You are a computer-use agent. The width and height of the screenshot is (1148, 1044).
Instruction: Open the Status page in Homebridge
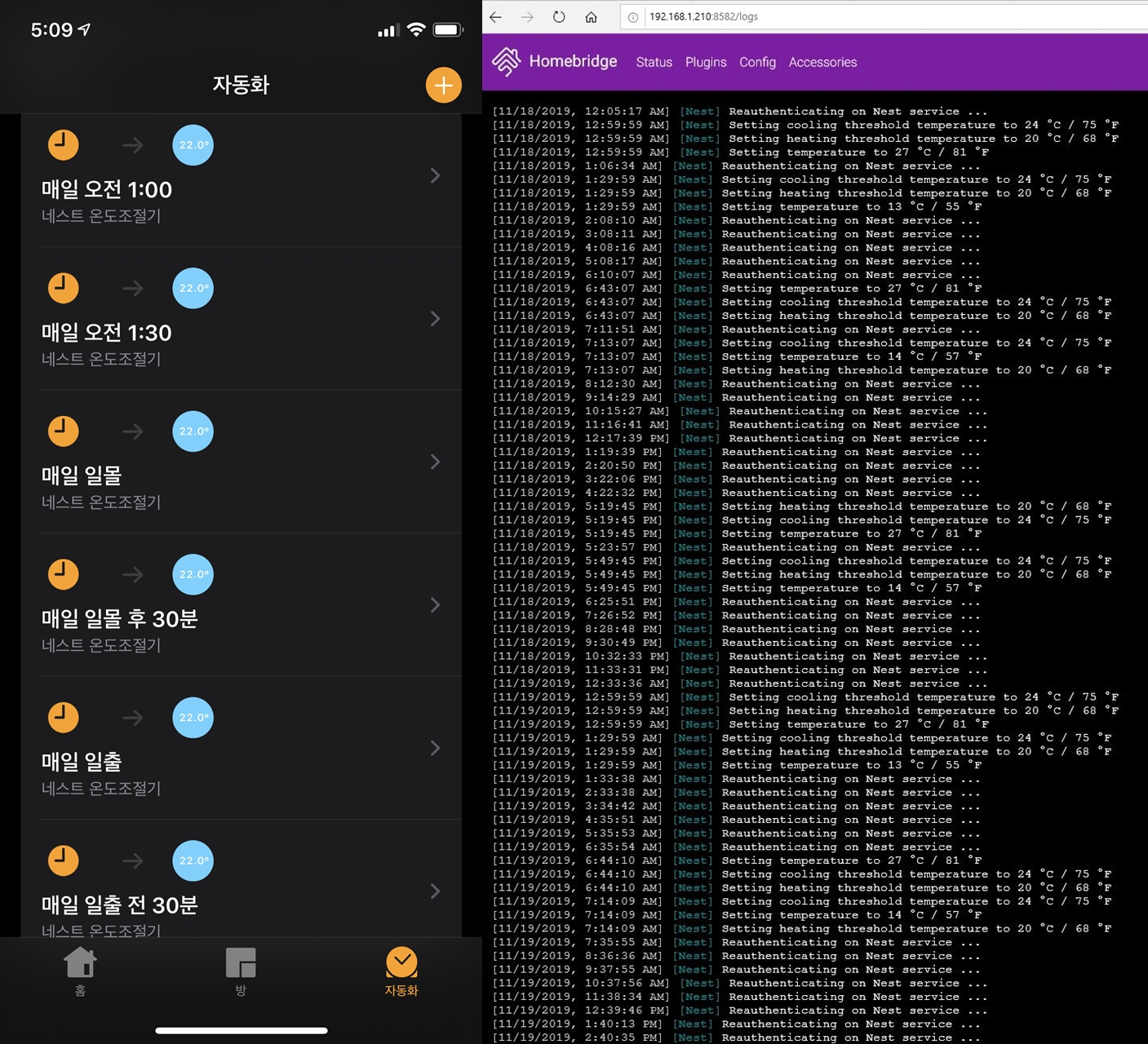coord(654,62)
